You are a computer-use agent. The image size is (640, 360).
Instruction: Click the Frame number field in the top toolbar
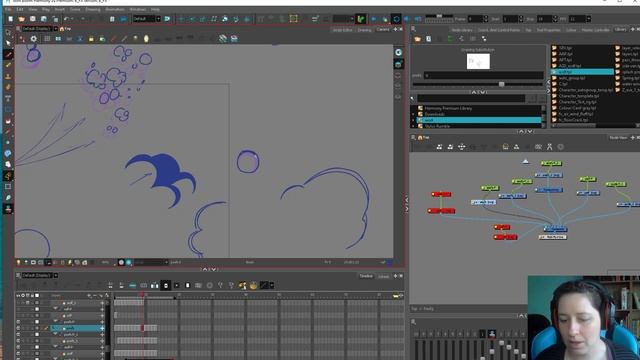(475, 19)
